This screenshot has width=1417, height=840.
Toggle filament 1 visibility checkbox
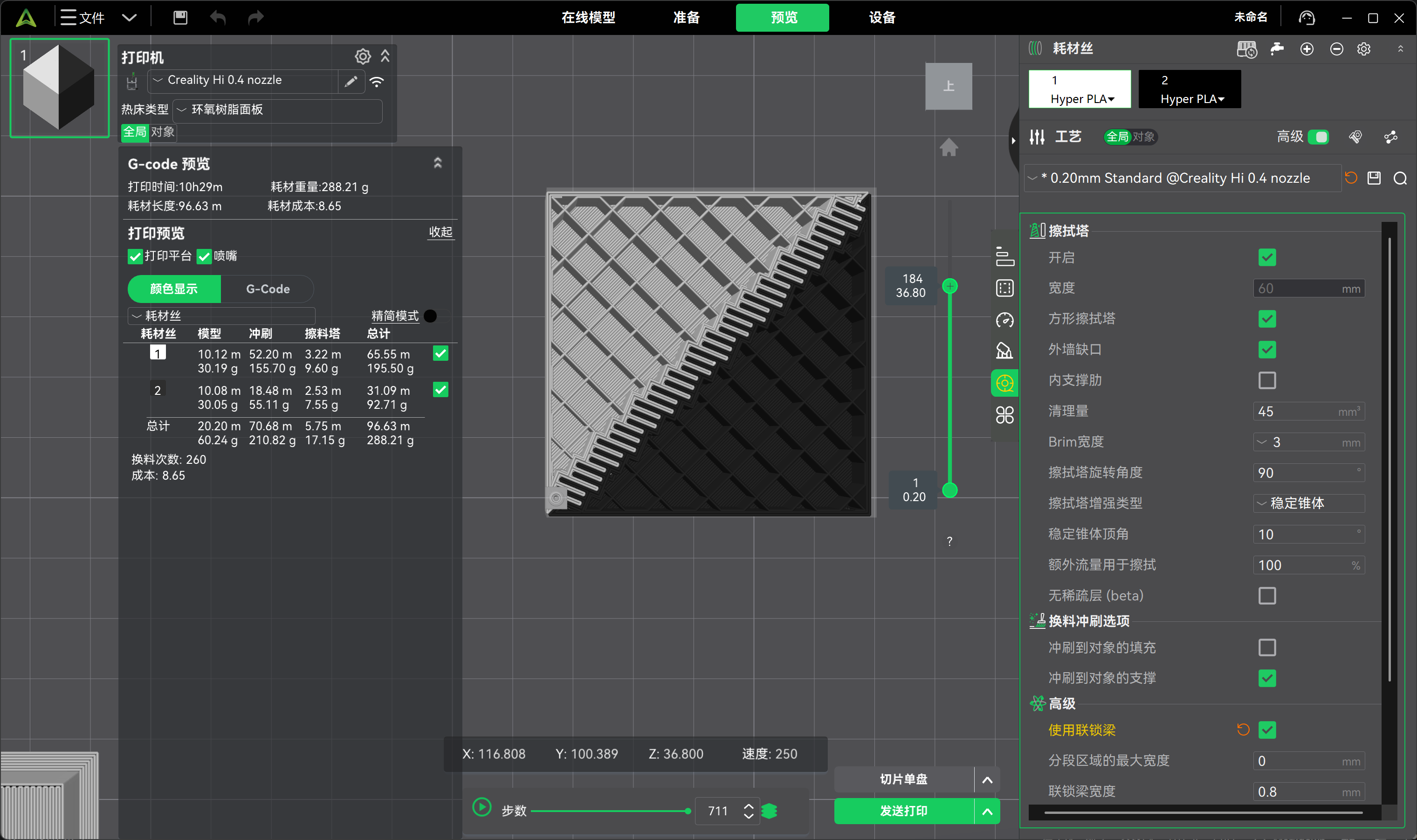coord(440,354)
